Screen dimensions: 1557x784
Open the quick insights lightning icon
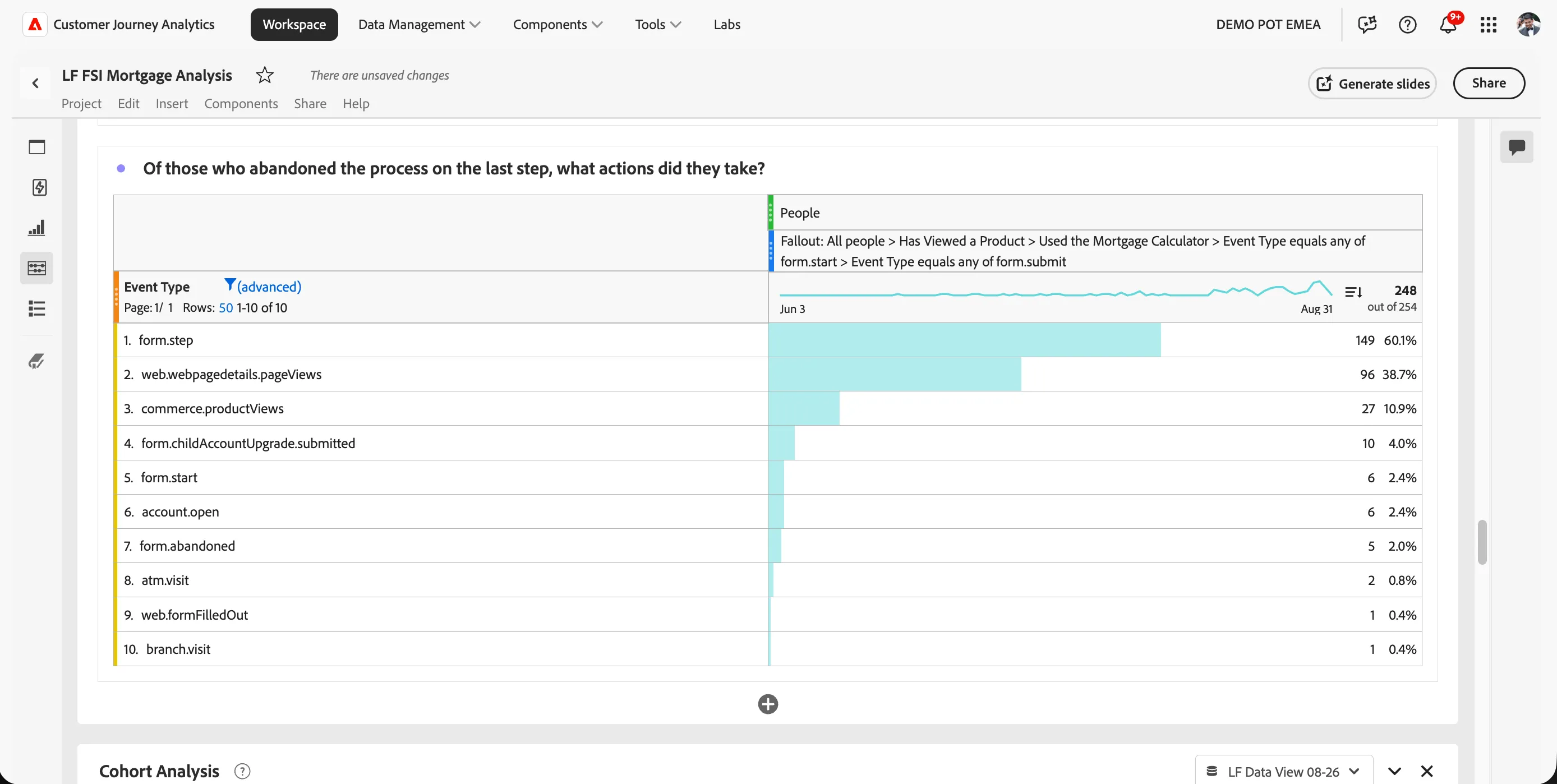click(x=39, y=187)
